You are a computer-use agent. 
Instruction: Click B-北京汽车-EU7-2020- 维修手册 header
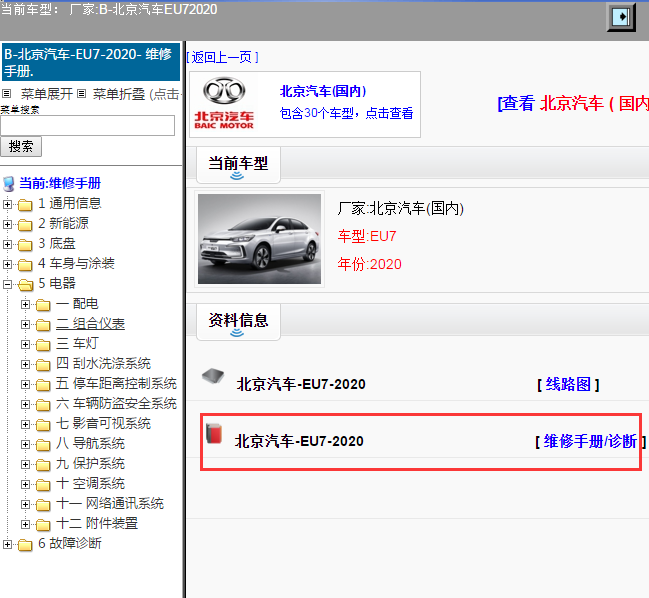tap(91, 62)
